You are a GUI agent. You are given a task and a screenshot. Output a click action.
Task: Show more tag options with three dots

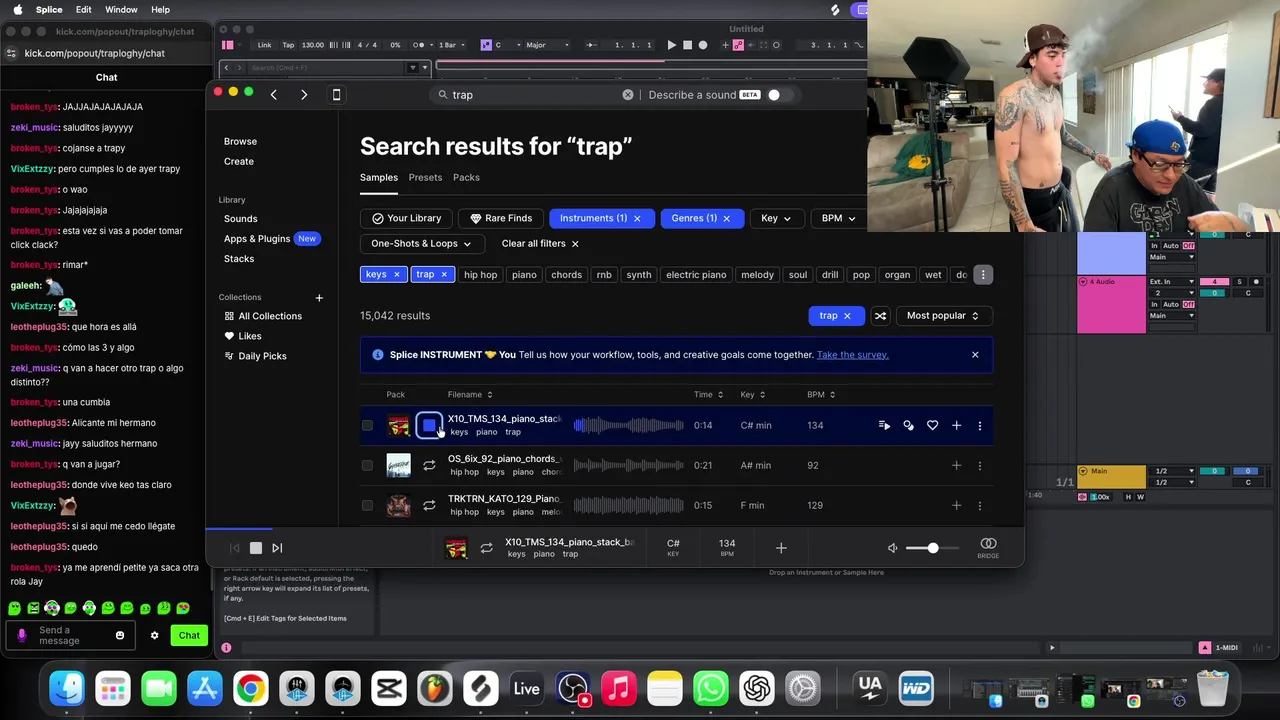click(983, 275)
